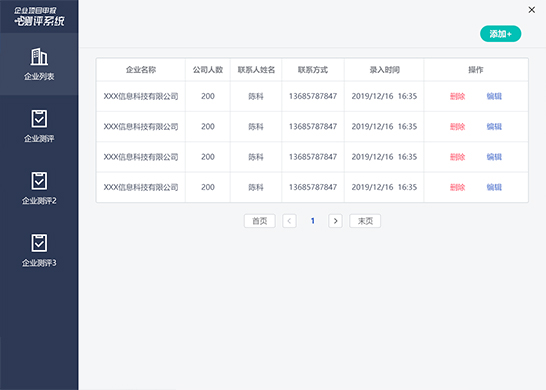Select the 企业测评2 sidebar label
546x390 pixels.
coord(39,201)
